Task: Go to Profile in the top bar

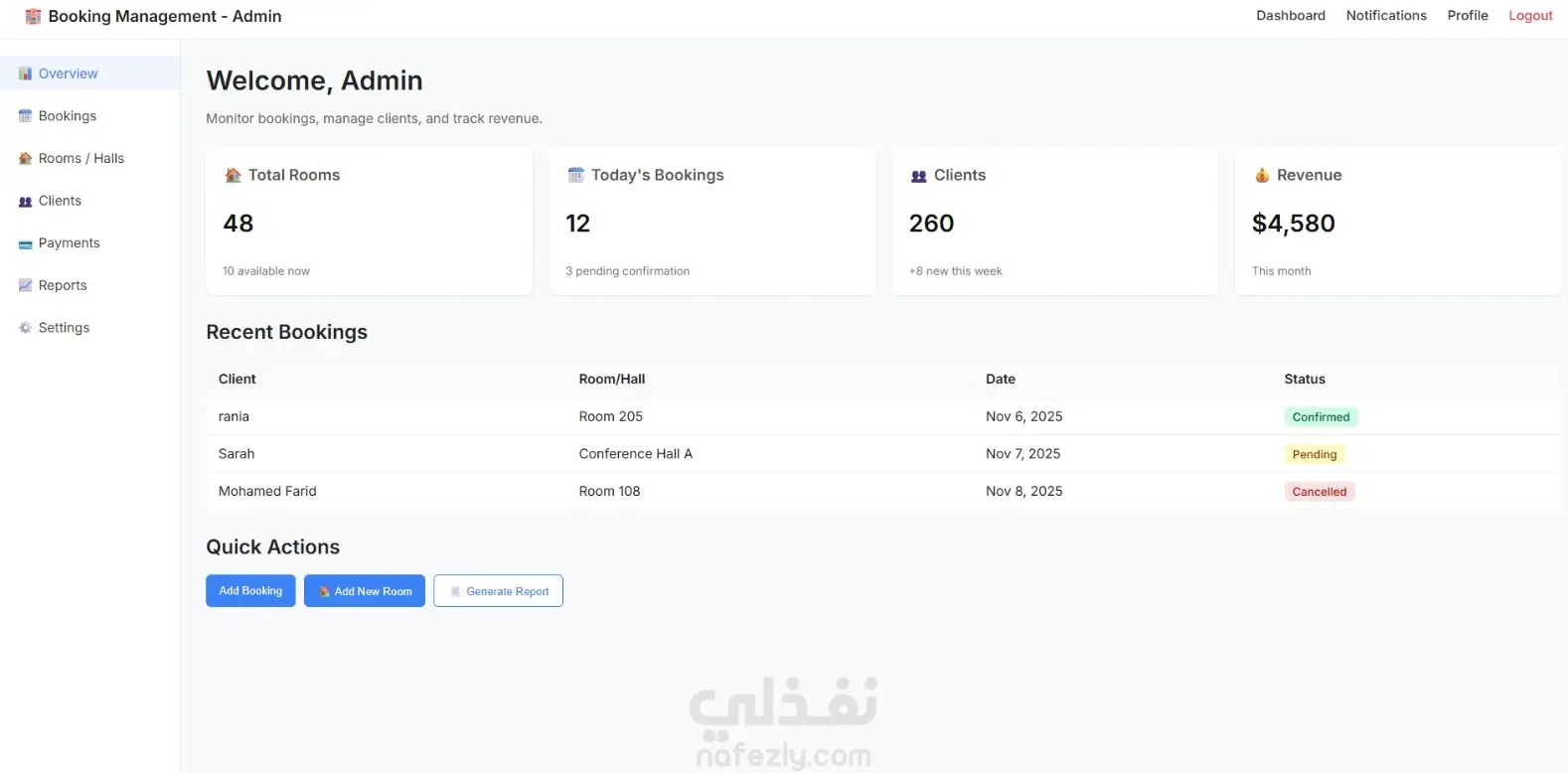Action: (x=1467, y=16)
